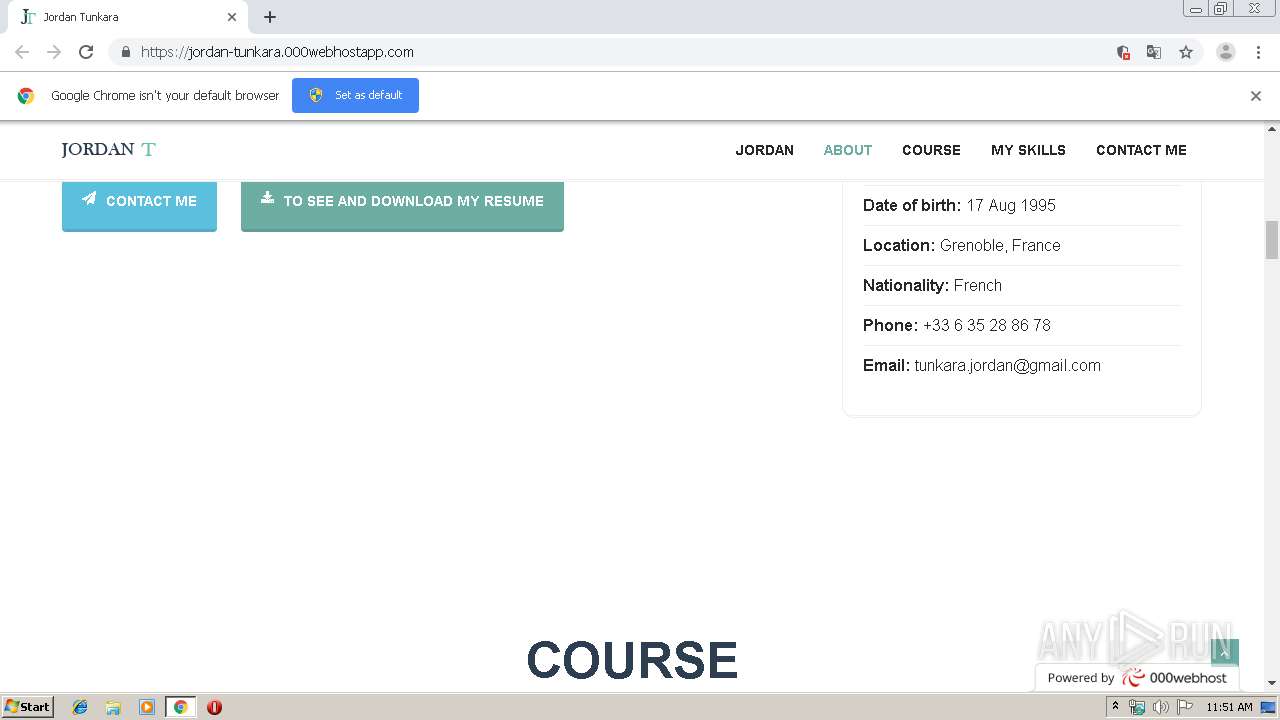The height and width of the screenshot is (720, 1280).
Task: Open the Chrome profile avatar
Action: [1226, 52]
